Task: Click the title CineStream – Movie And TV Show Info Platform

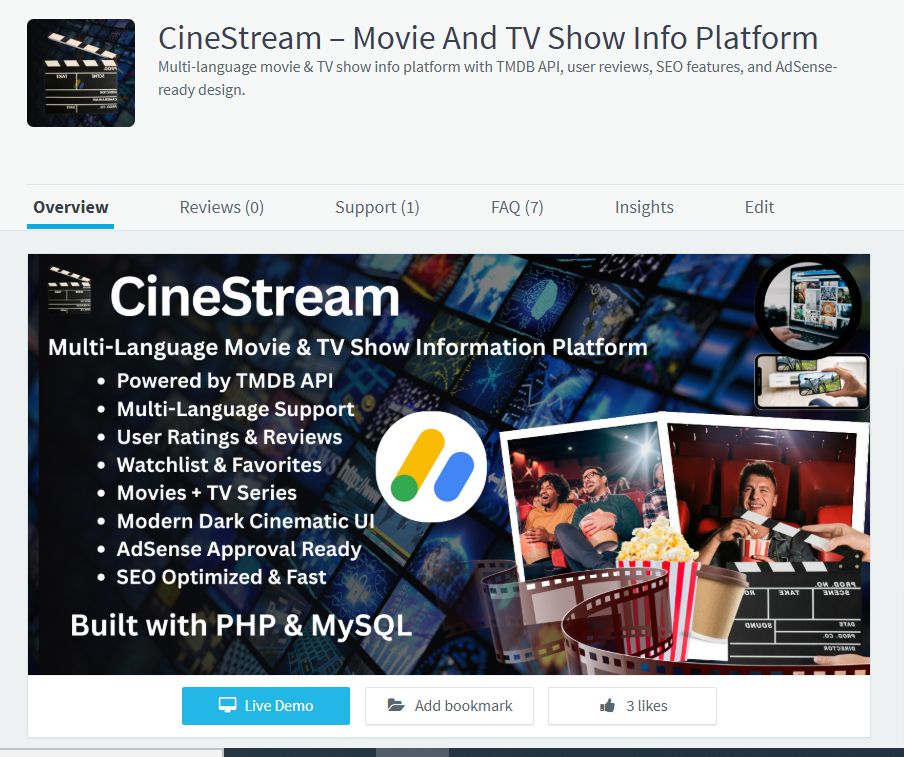Action: (488, 38)
